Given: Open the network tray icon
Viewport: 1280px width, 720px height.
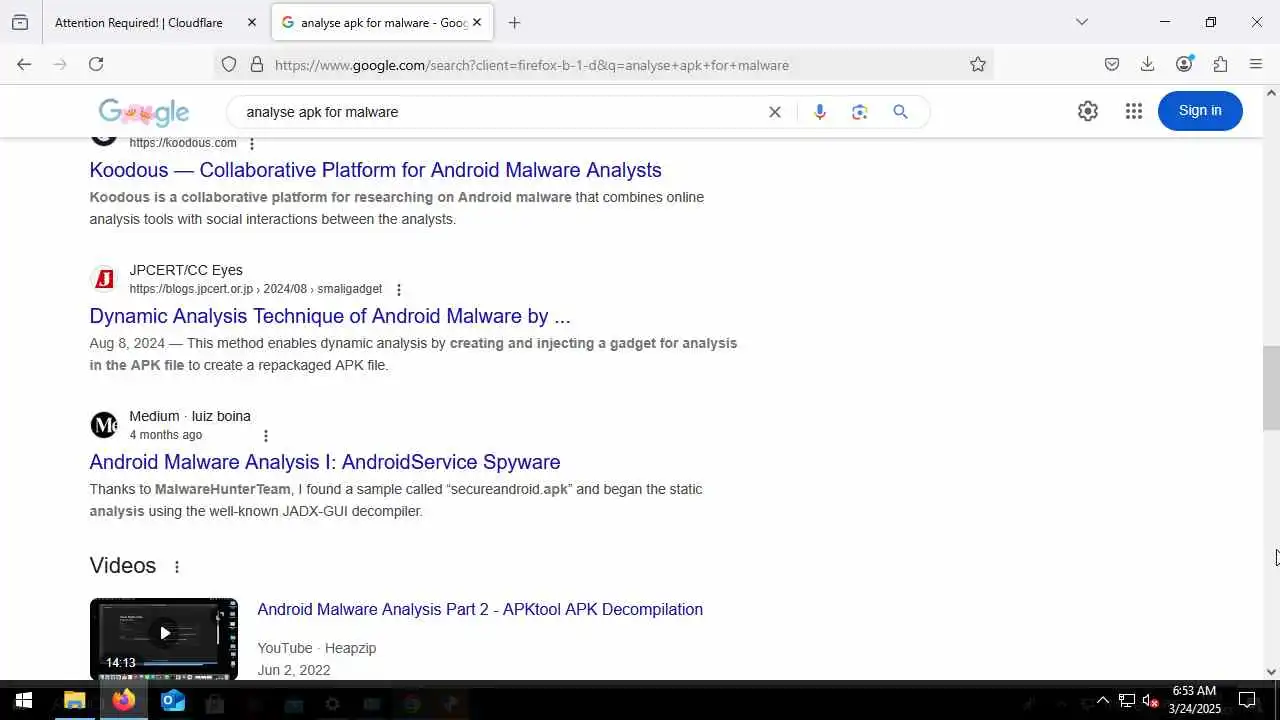Looking at the screenshot, I should coord(1127,700).
